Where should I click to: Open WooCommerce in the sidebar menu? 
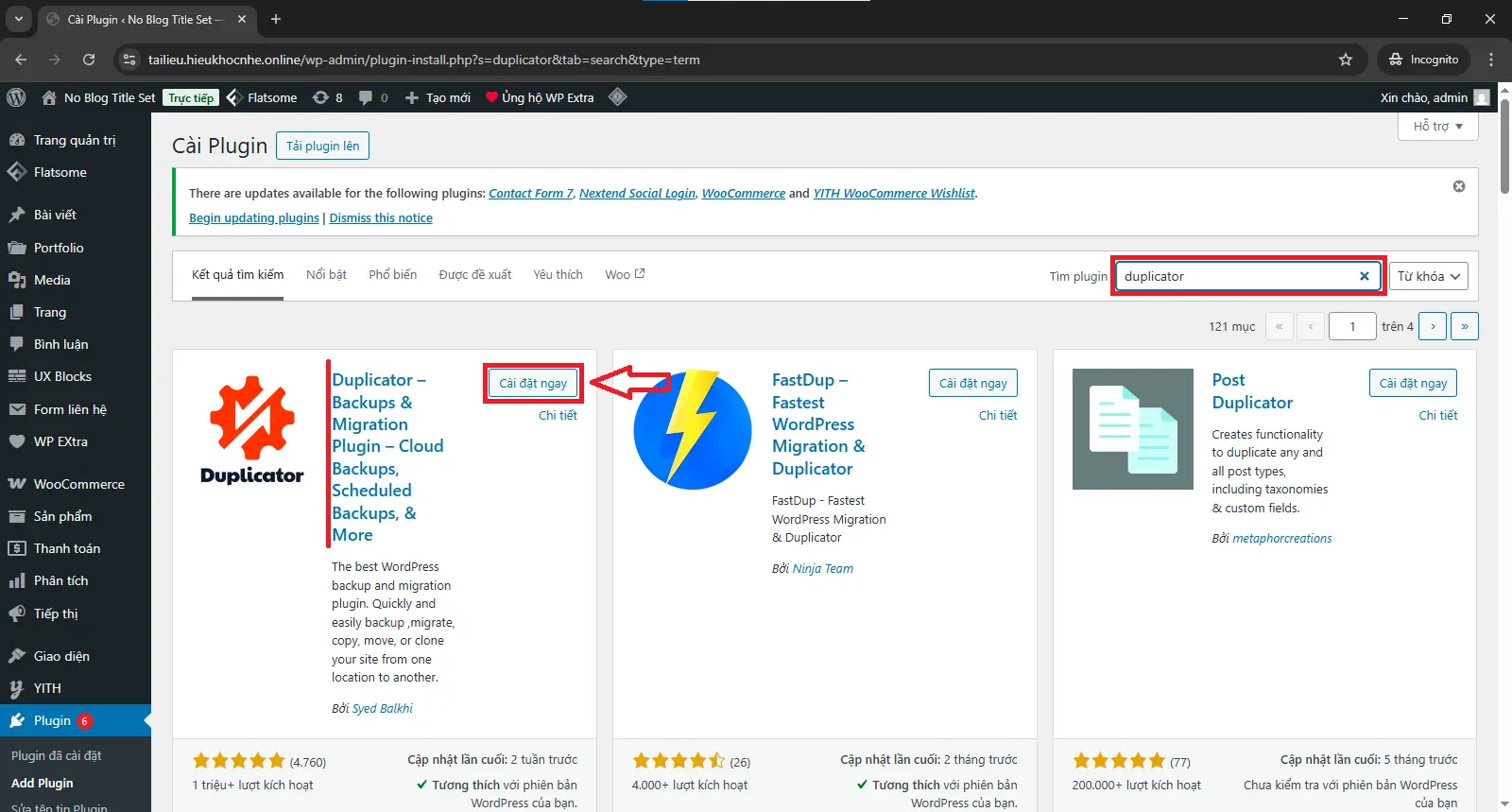(x=78, y=484)
